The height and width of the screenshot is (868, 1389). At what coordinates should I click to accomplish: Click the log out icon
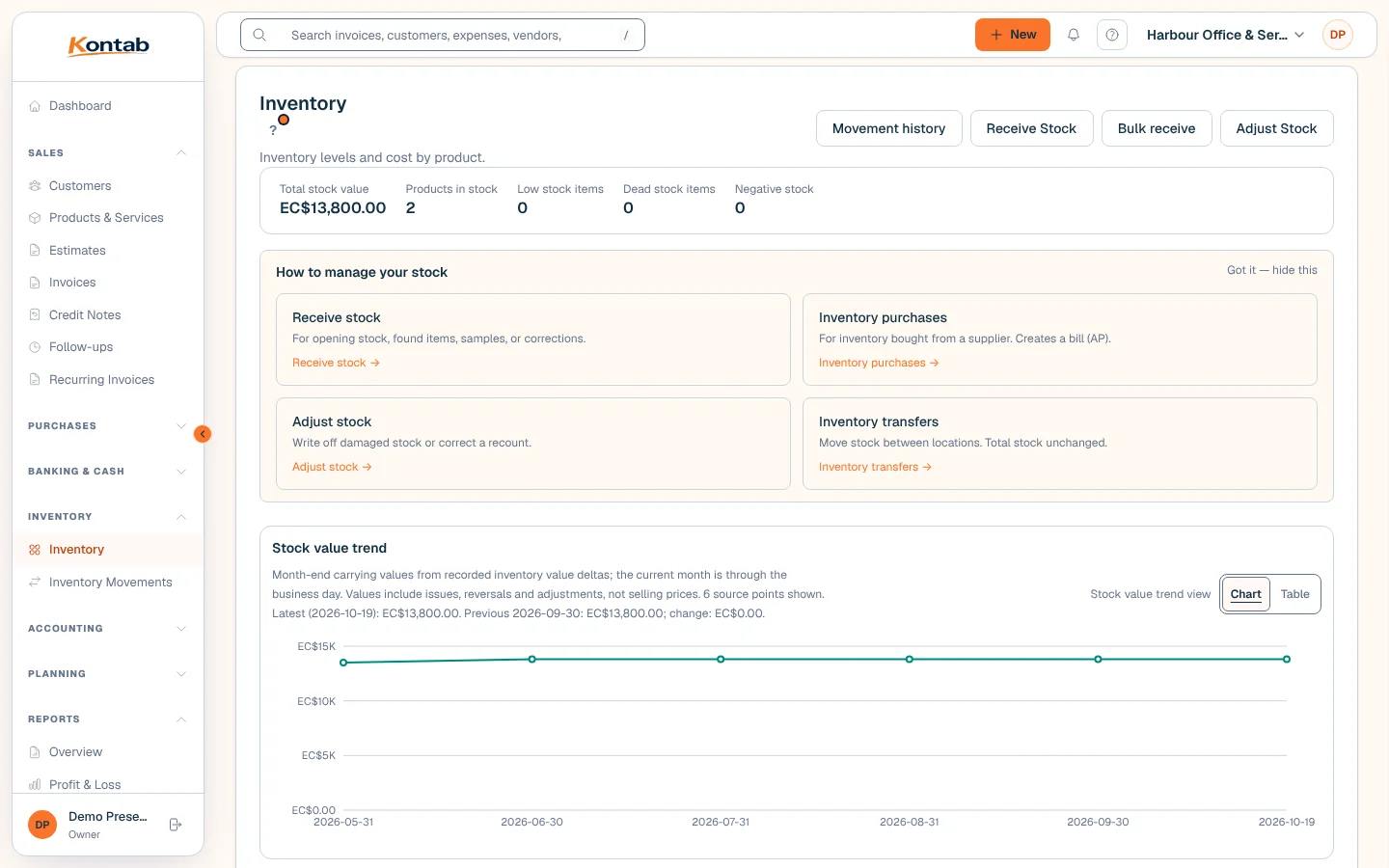[176, 825]
